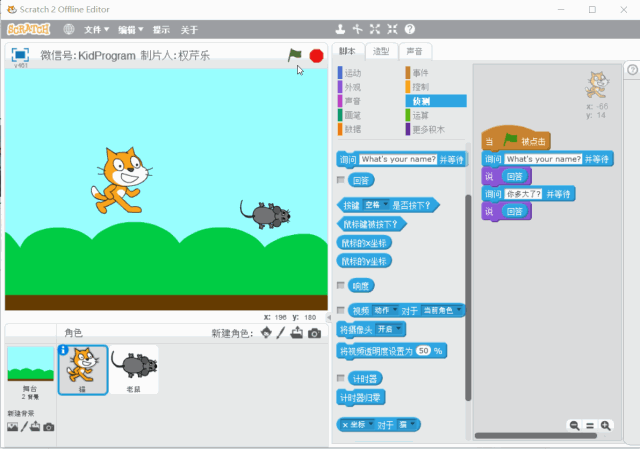The height and width of the screenshot is (449, 640).
Task: Toggle the 视频 video motion checkbox
Action: [x=341, y=310]
